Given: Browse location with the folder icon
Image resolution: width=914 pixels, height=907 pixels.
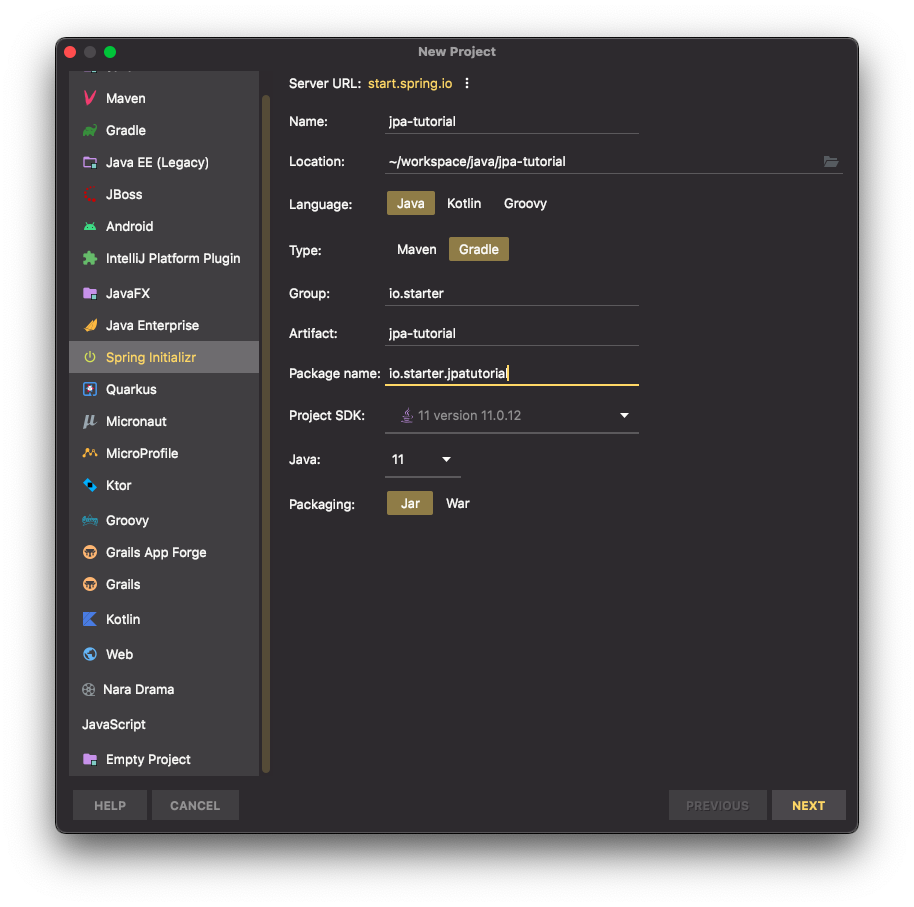Looking at the screenshot, I should pos(831,161).
